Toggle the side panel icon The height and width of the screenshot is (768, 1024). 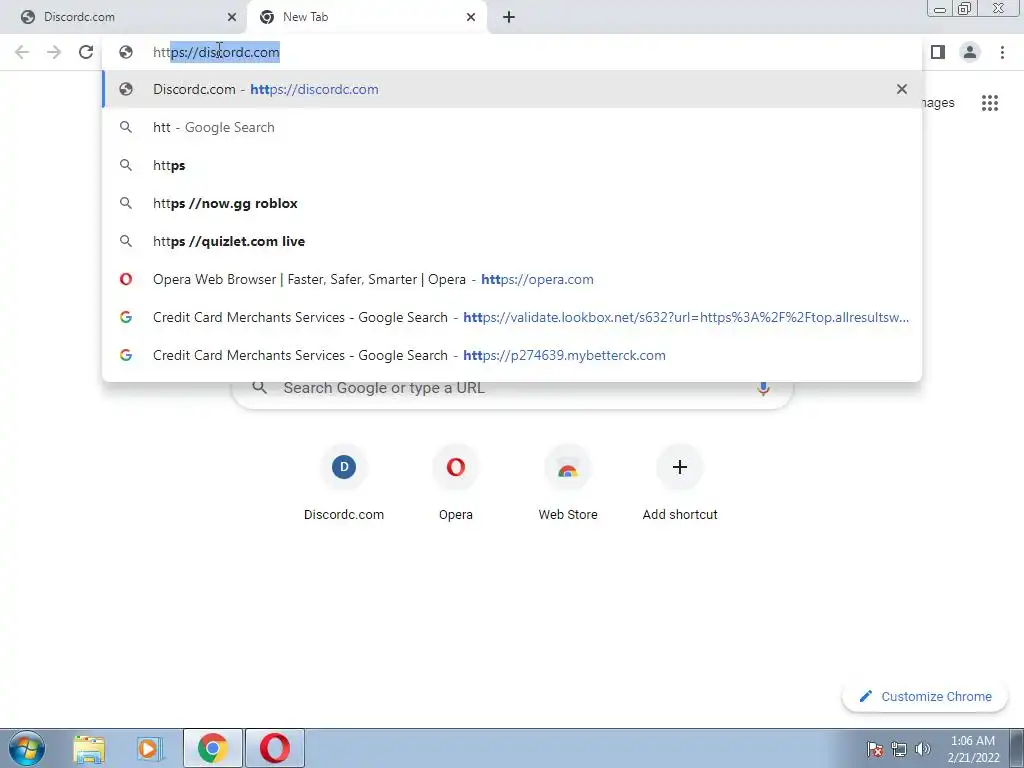pyautogui.click(x=938, y=52)
